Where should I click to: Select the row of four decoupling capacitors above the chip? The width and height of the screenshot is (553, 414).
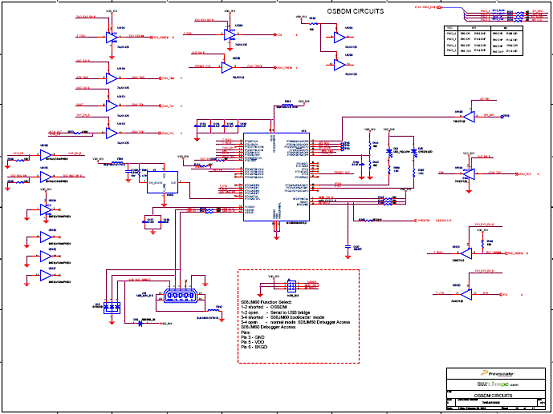(220, 124)
